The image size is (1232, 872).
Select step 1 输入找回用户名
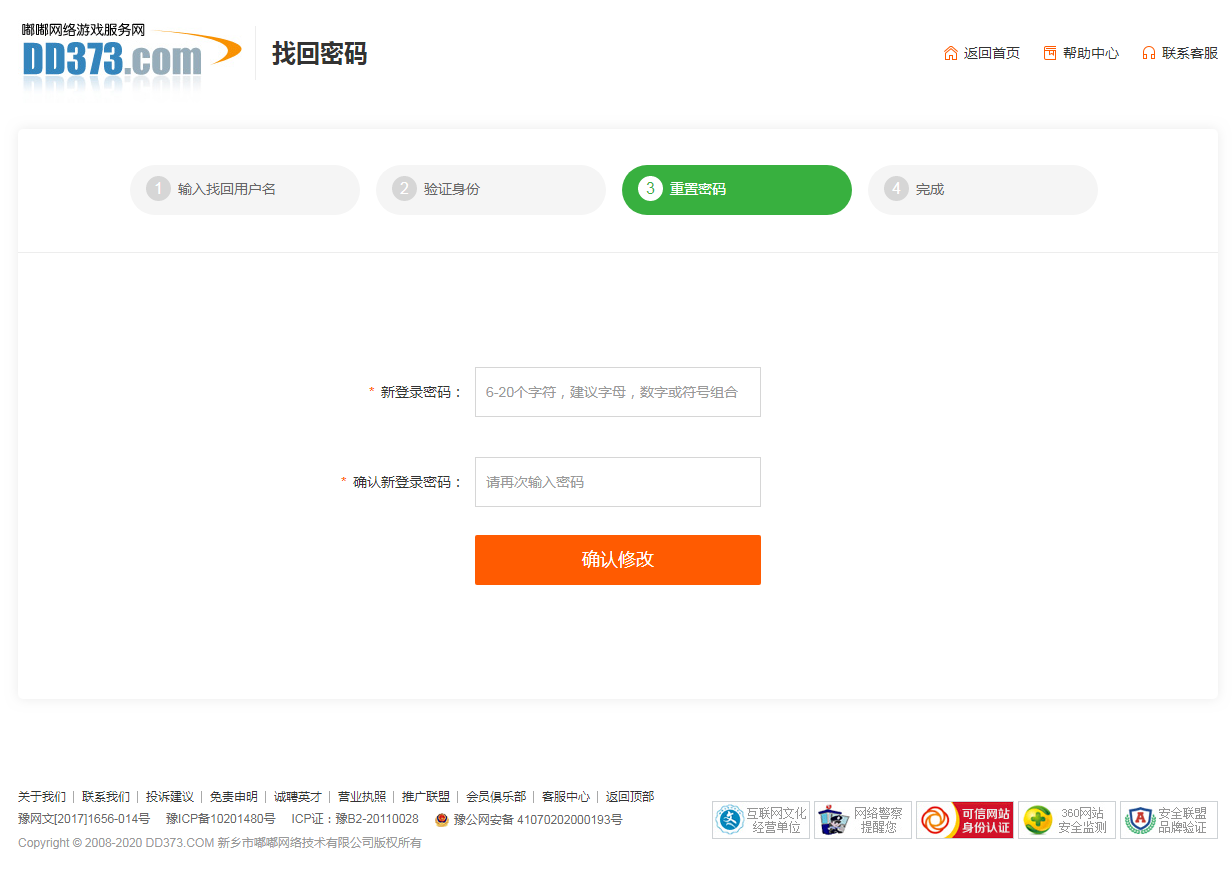tap(245, 190)
